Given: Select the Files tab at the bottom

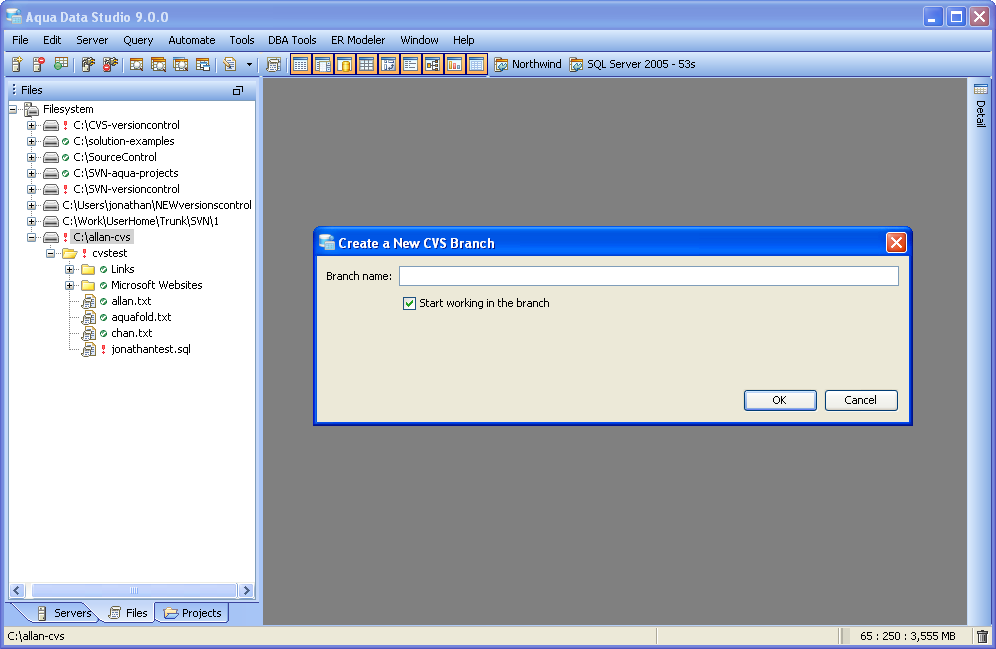Looking at the screenshot, I should click(129, 613).
